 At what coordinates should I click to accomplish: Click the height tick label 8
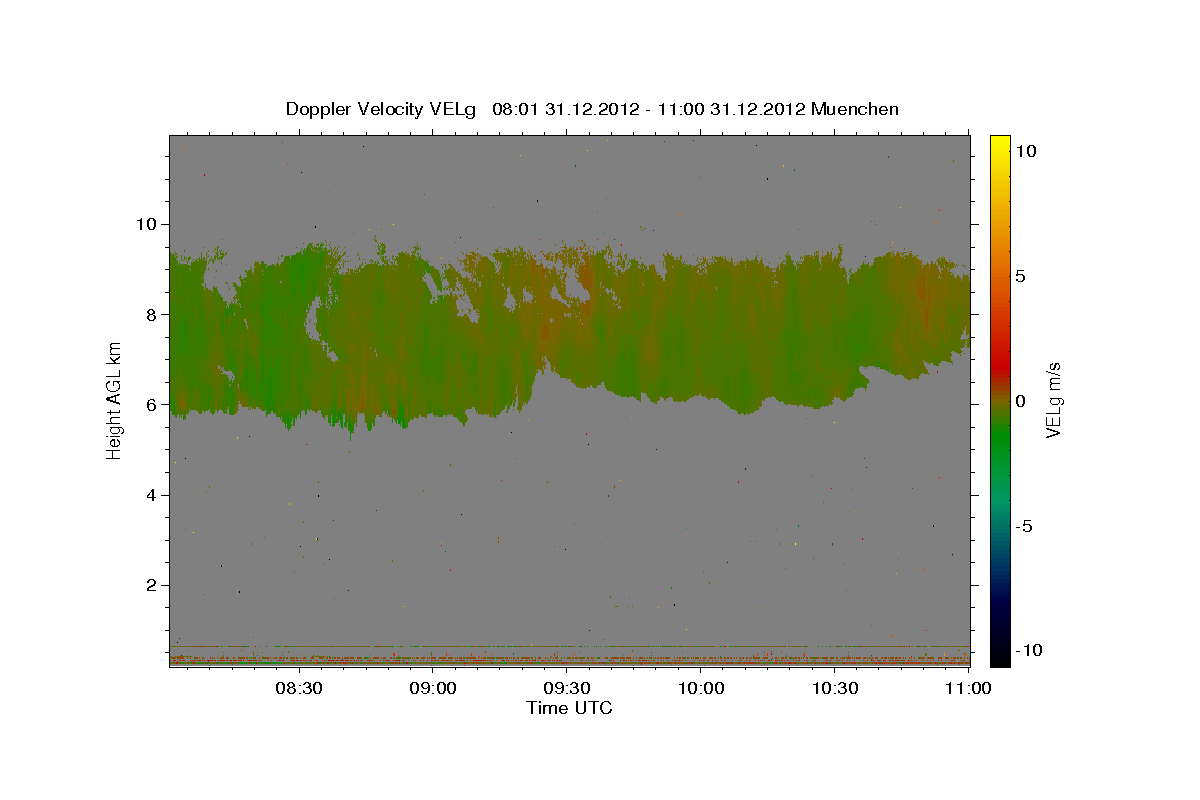150,314
